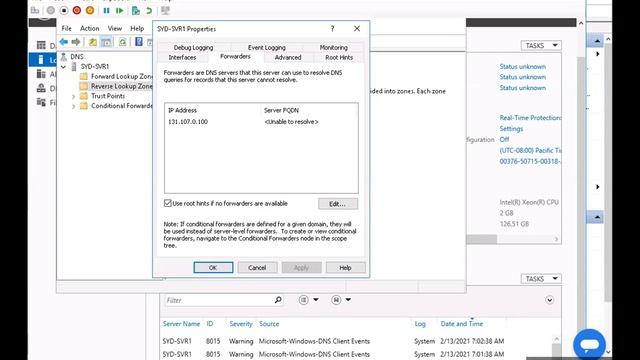Click the horizontal scrollbar in properties pane

[x=482, y=239]
